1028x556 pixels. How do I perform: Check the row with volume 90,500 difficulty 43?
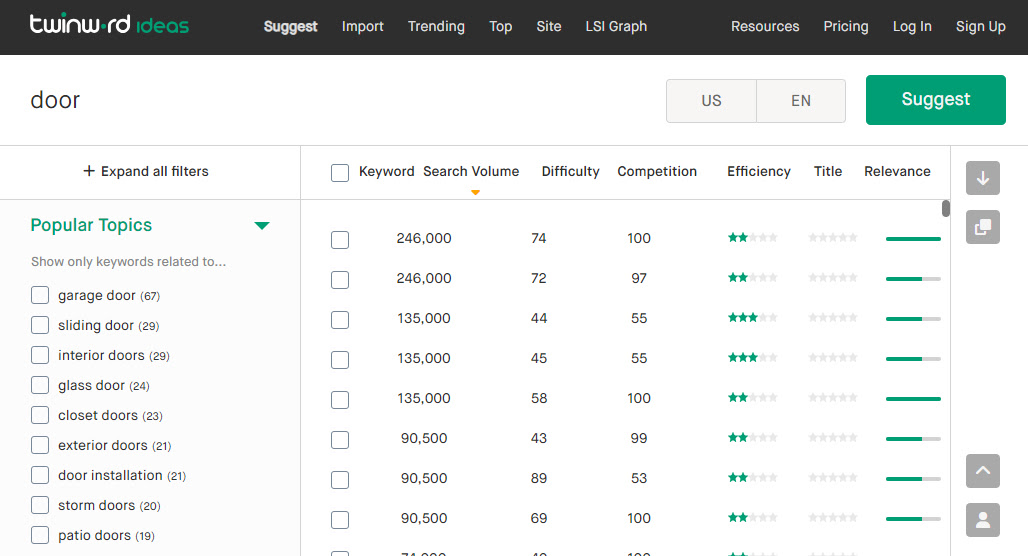click(x=340, y=440)
